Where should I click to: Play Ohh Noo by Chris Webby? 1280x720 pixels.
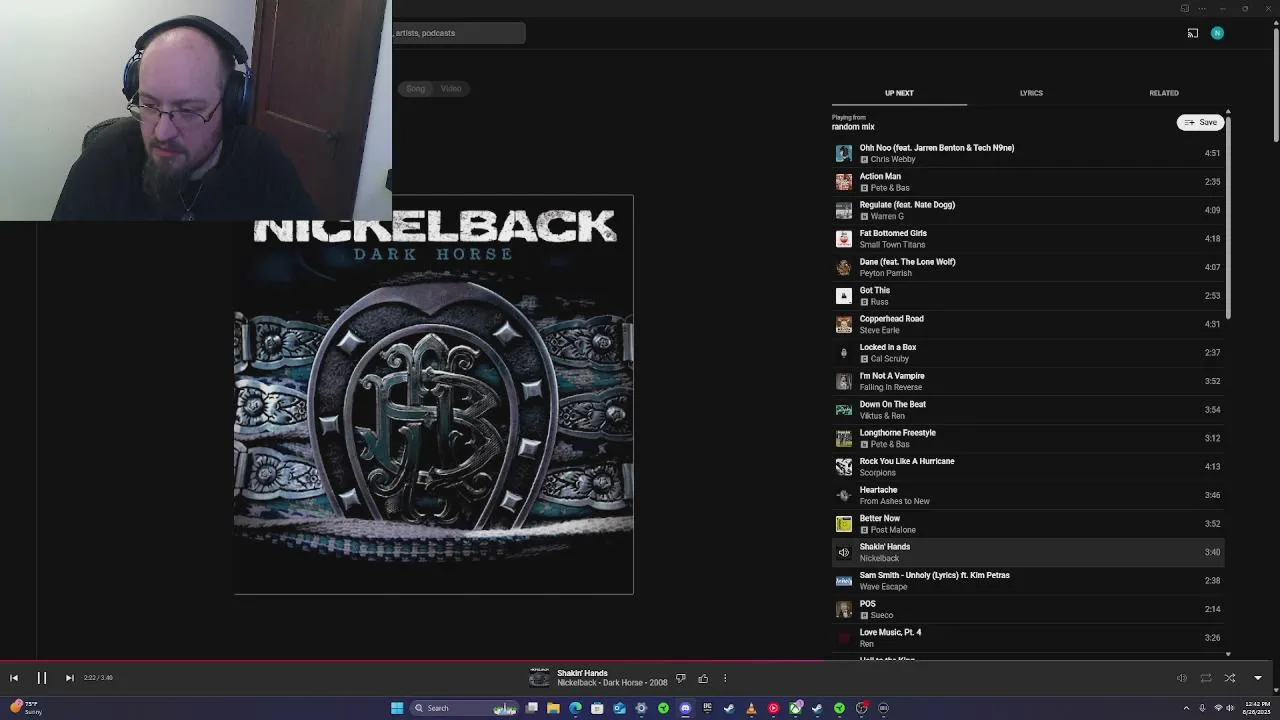pyautogui.click(x=1027, y=153)
